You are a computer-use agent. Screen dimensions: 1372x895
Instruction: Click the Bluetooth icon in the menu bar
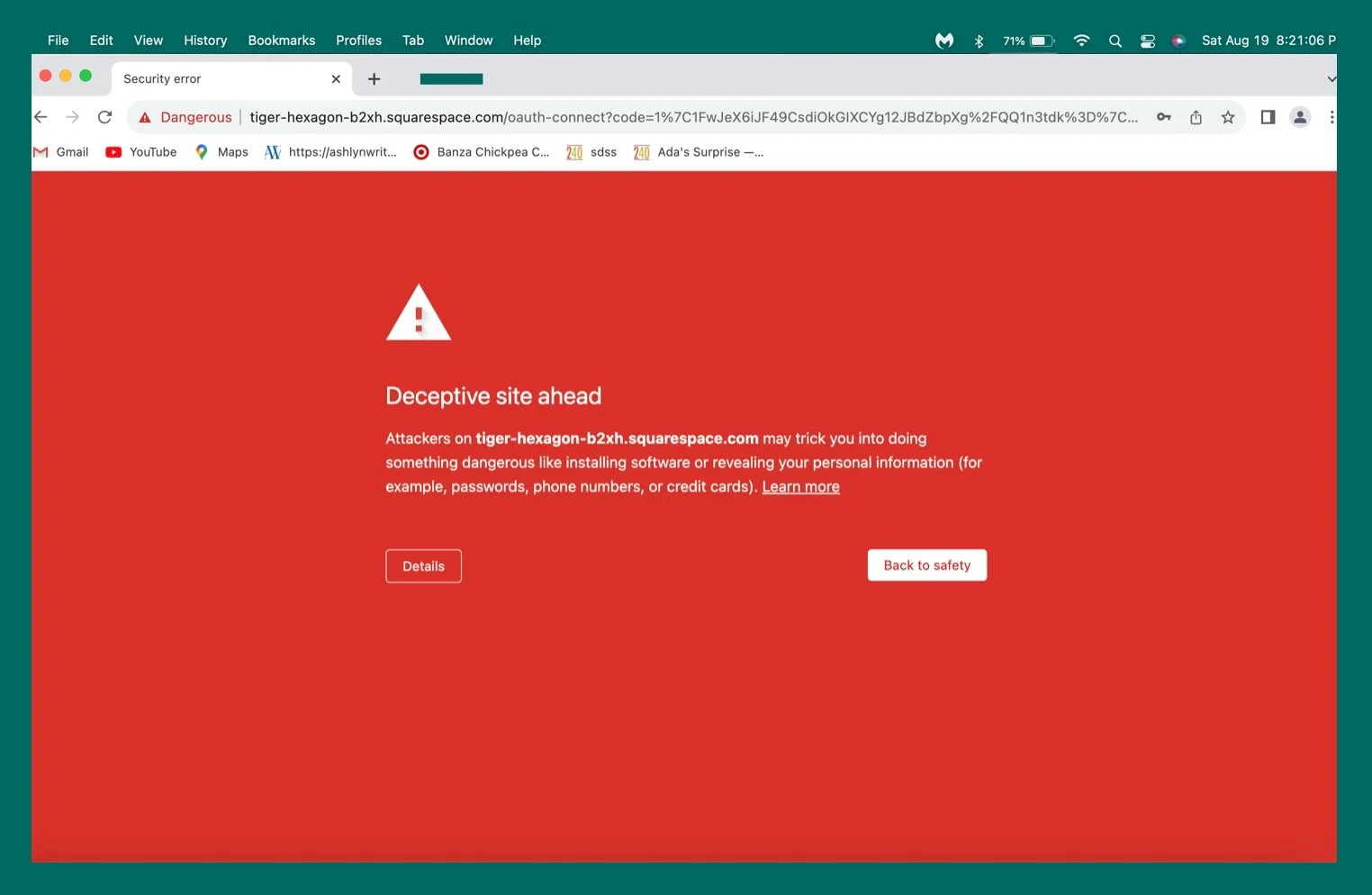[x=978, y=41]
